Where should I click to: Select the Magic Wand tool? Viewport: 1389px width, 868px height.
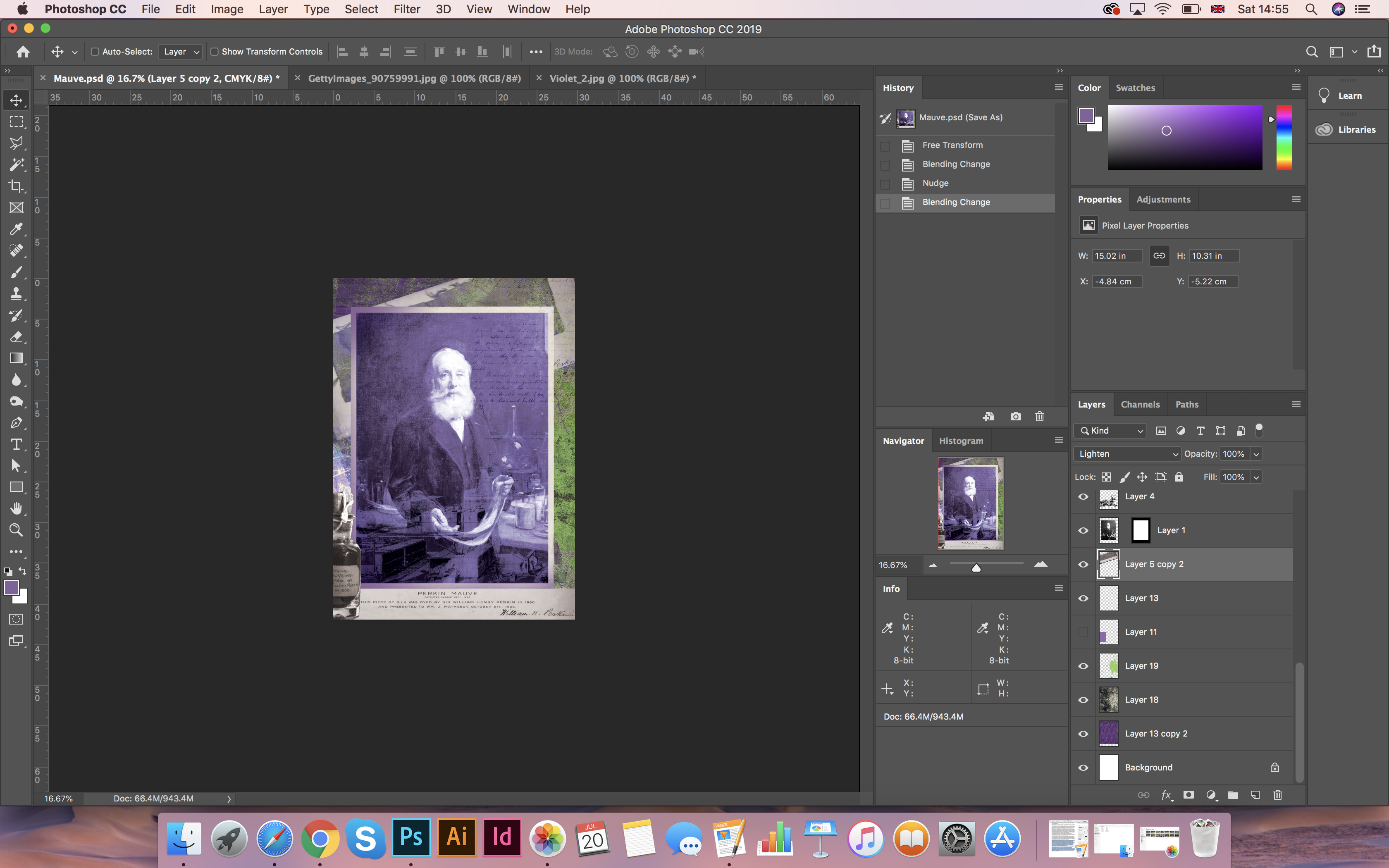pos(16,165)
